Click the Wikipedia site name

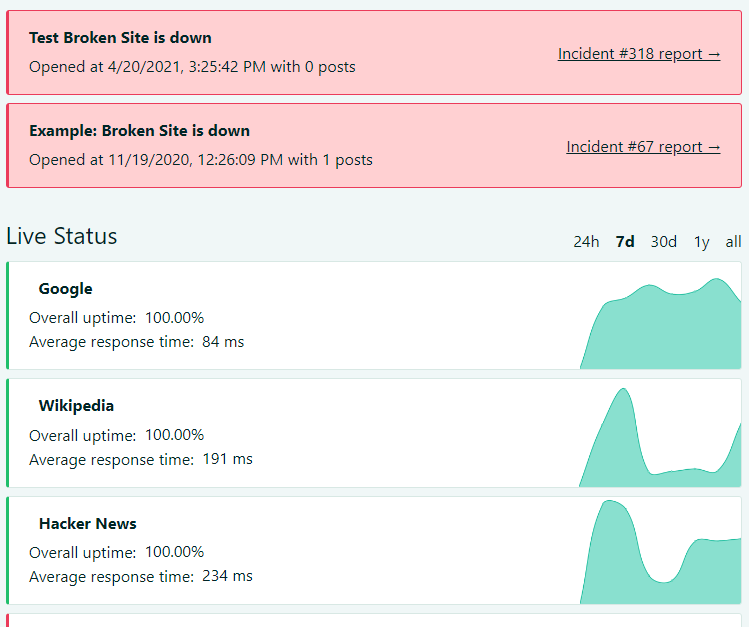76,406
